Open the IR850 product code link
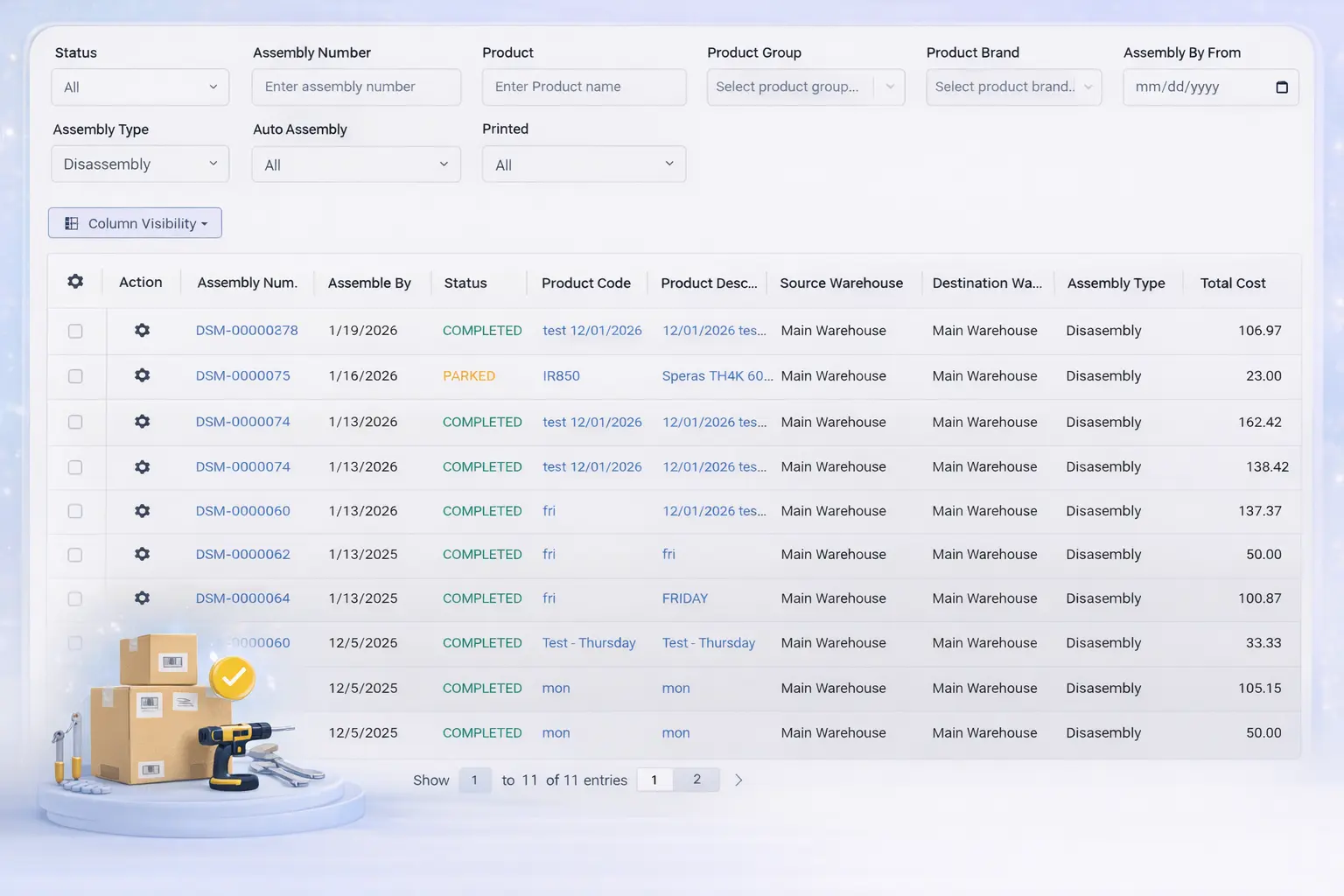Viewport: 1344px width, 896px height. (561, 376)
